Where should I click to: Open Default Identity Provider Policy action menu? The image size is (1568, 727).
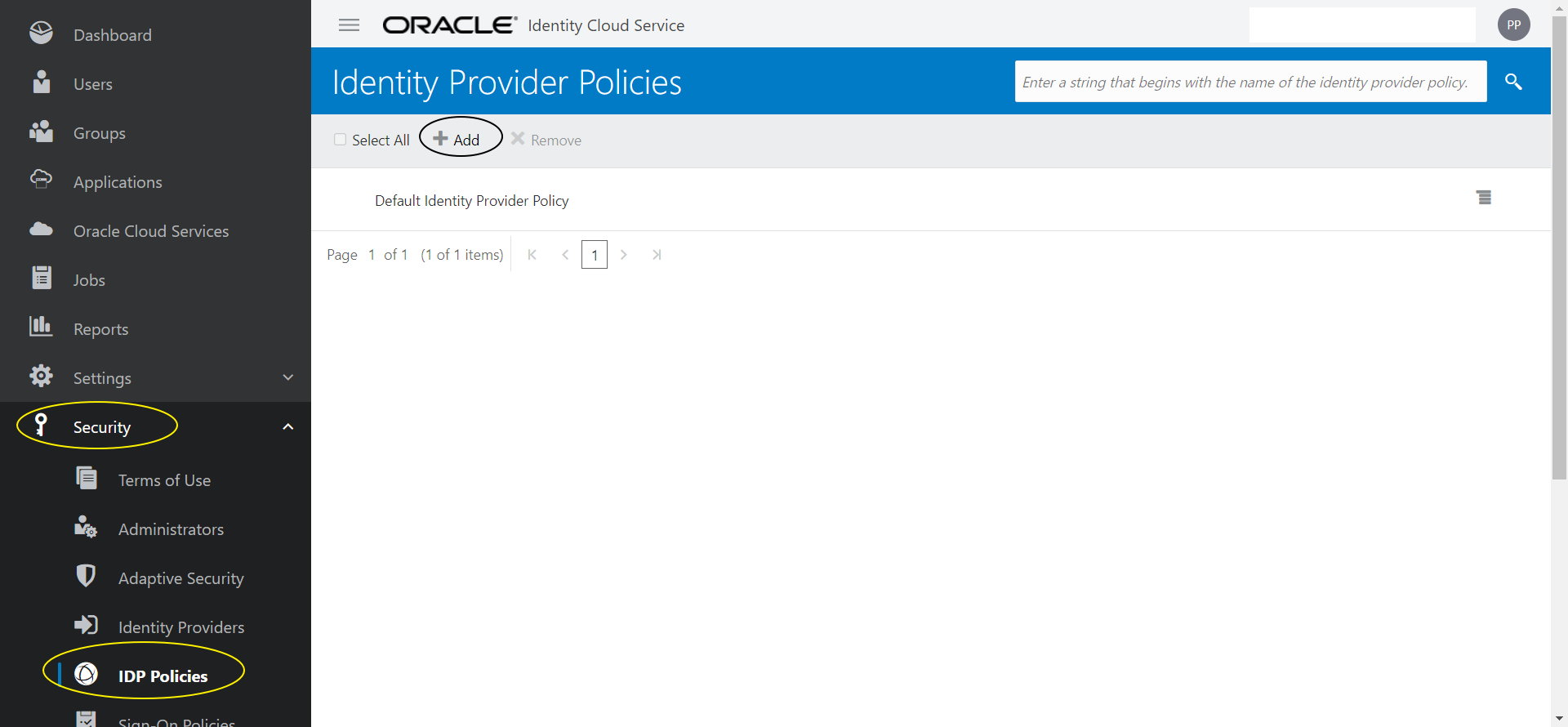pyautogui.click(x=1484, y=198)
